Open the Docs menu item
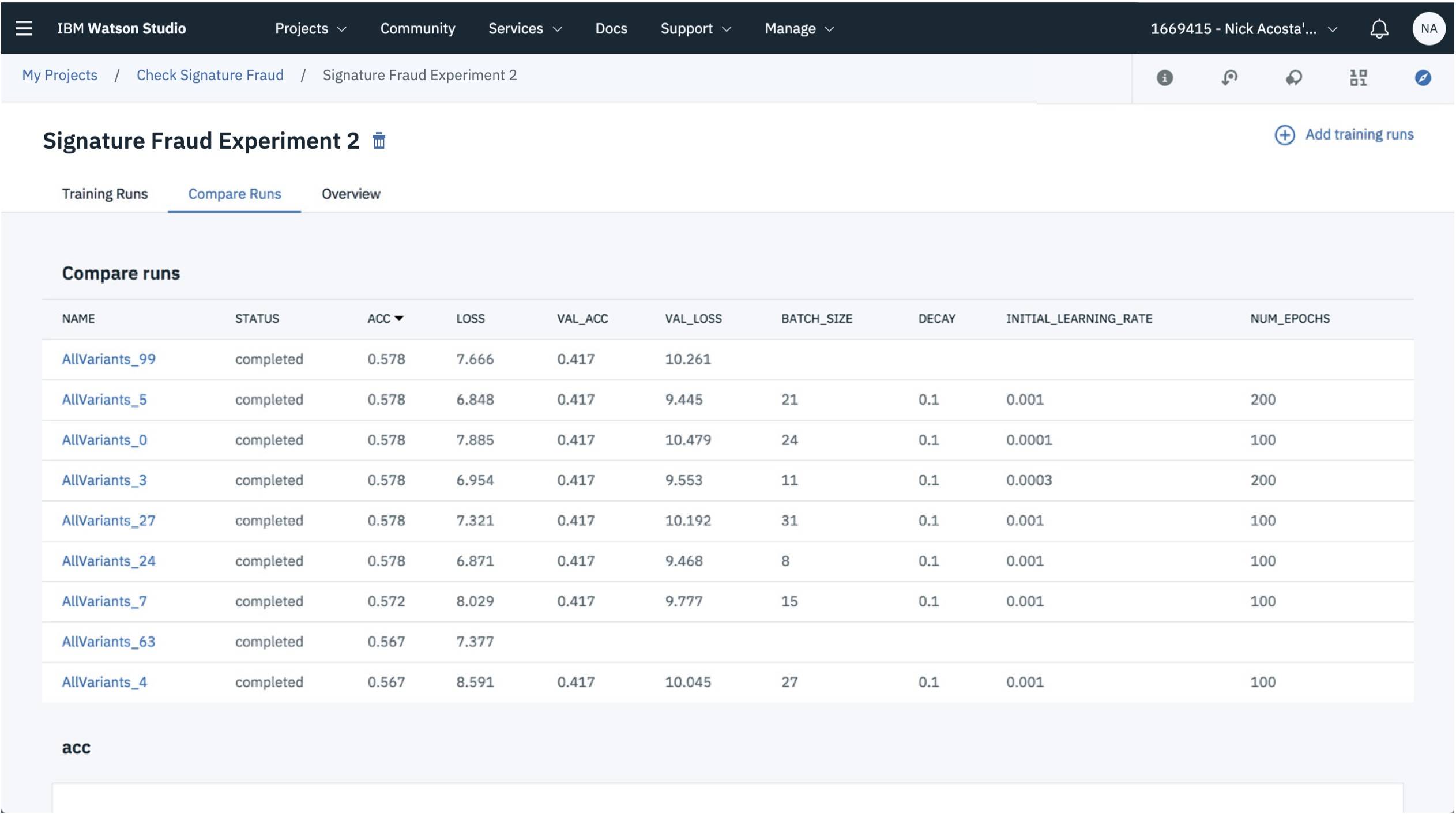1456x814 pixels. (611, 28)
